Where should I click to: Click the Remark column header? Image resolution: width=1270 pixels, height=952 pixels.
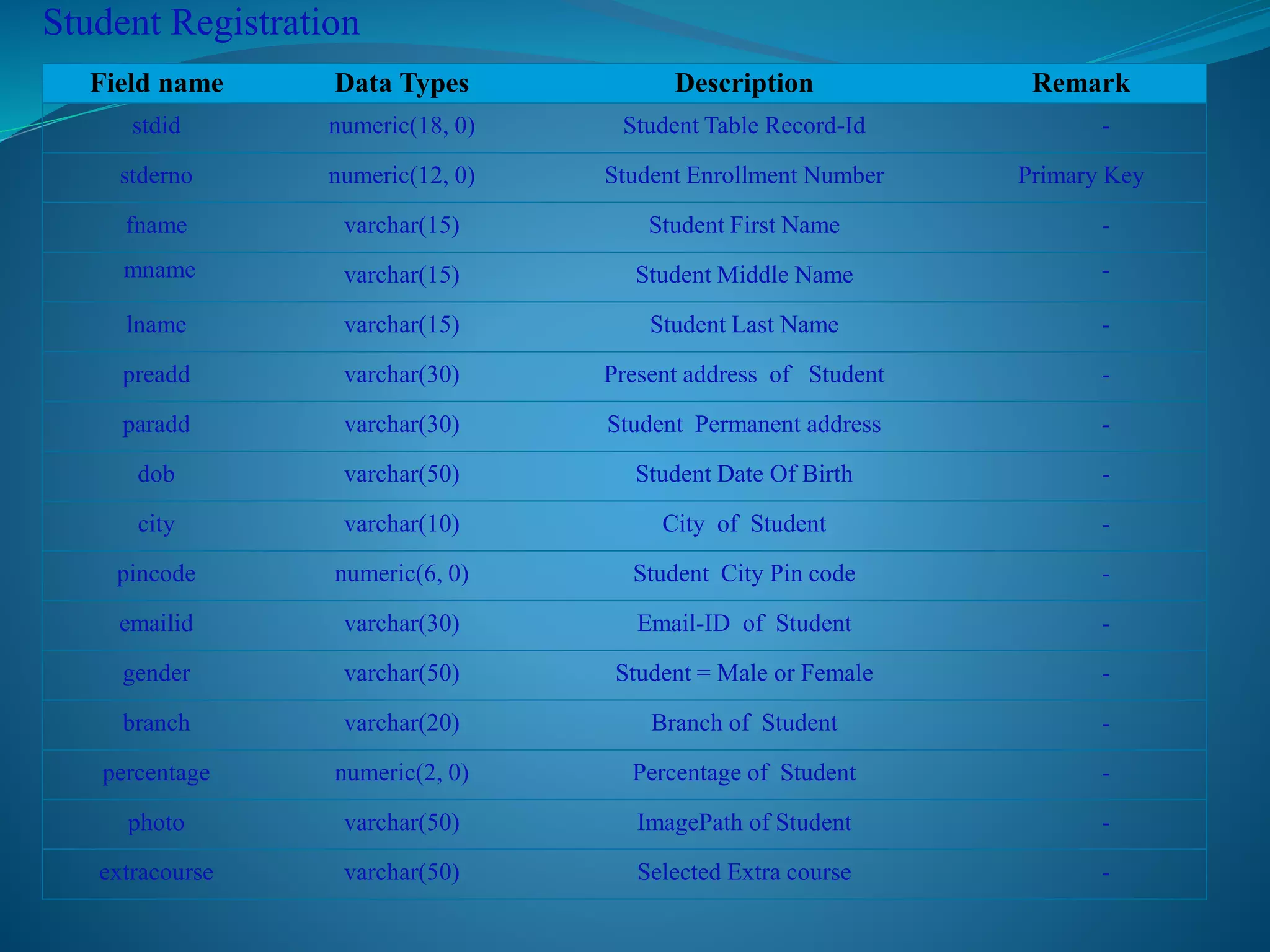(x=1080, y=83)
